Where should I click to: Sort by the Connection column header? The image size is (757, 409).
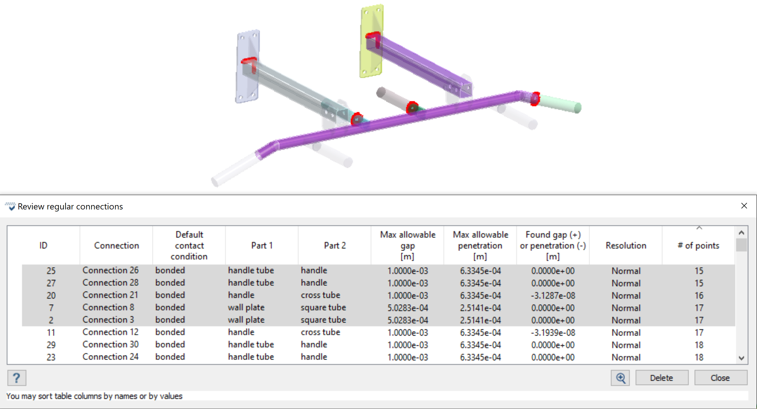pyautogui.click(x=117, y=245)
